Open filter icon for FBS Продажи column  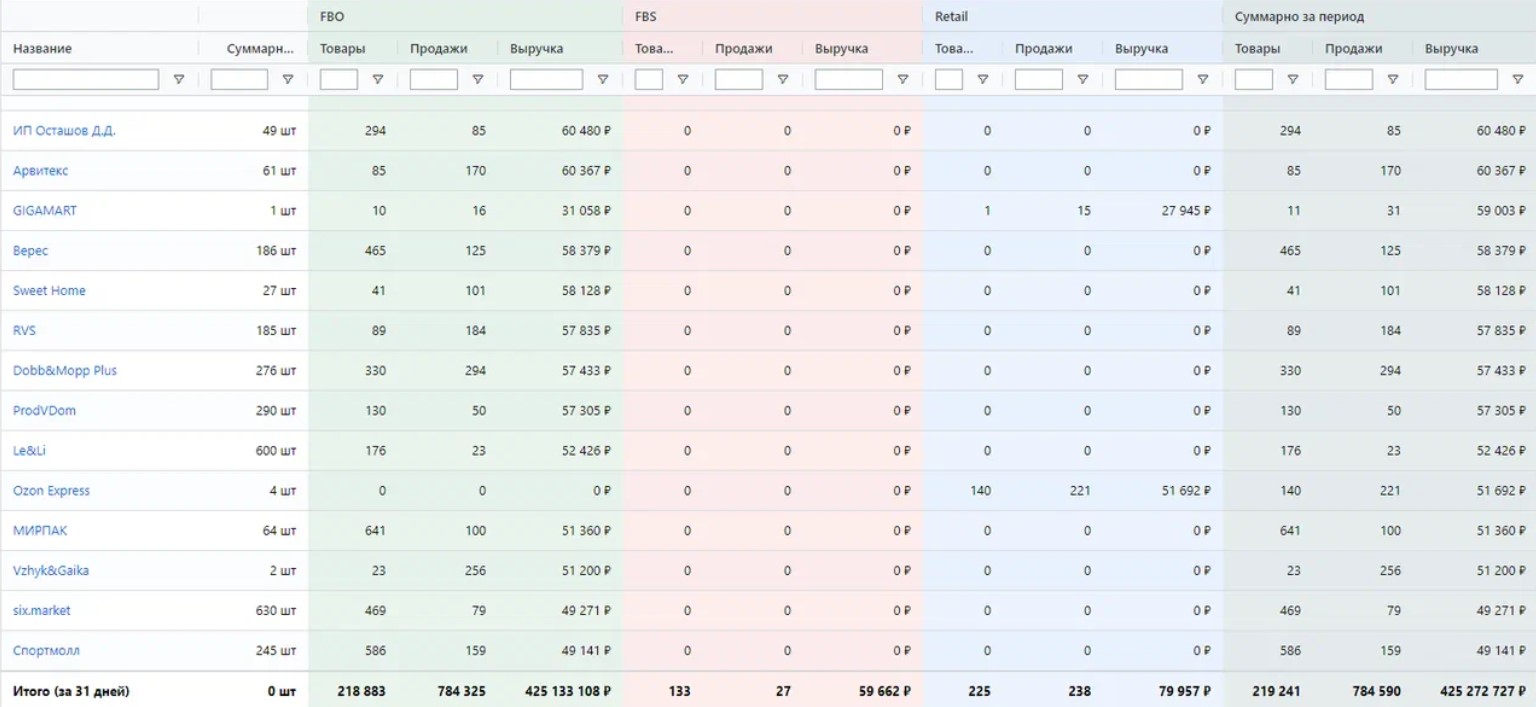coord(783,80)
